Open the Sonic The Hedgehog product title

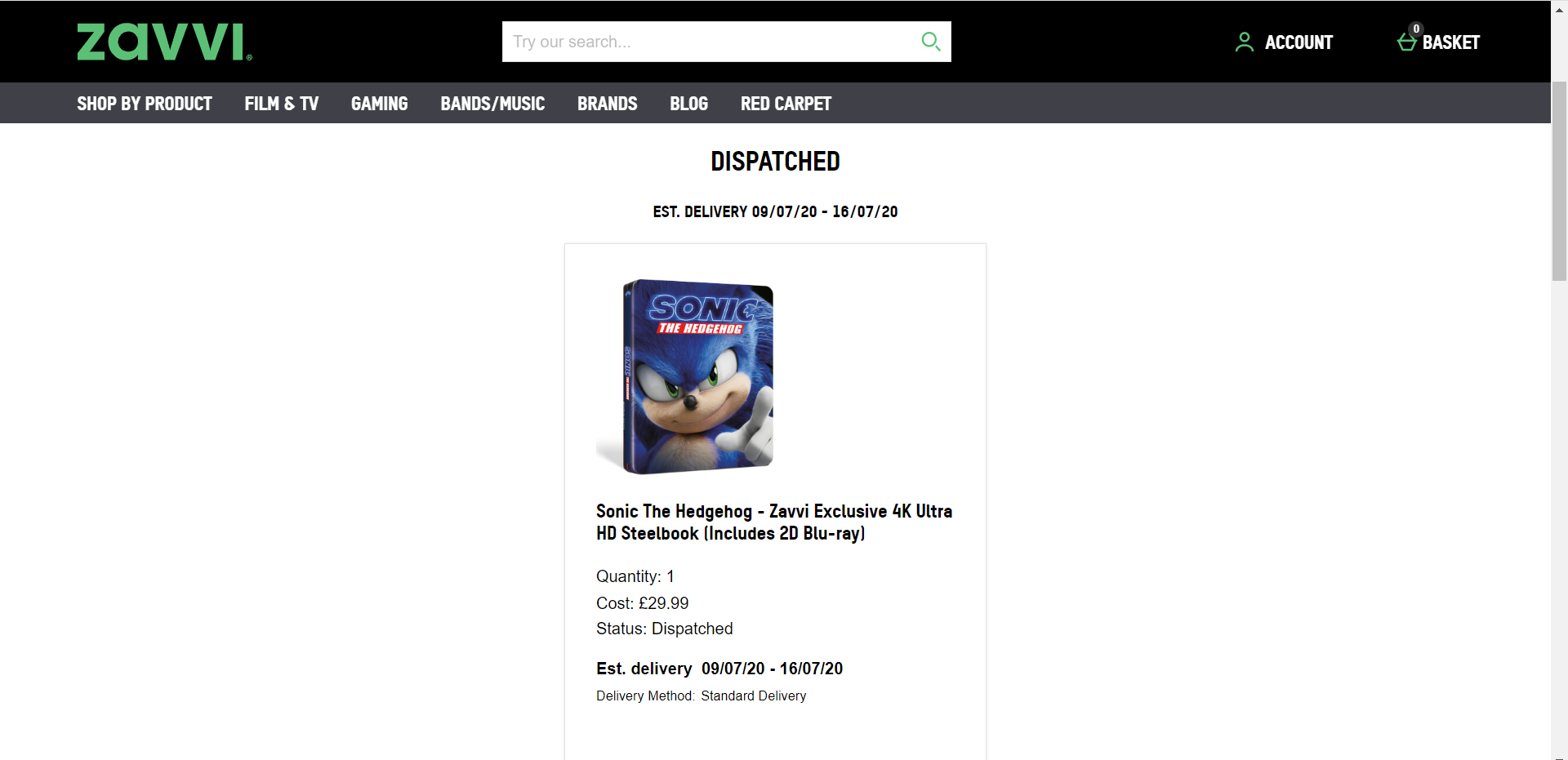click(774, 522)
